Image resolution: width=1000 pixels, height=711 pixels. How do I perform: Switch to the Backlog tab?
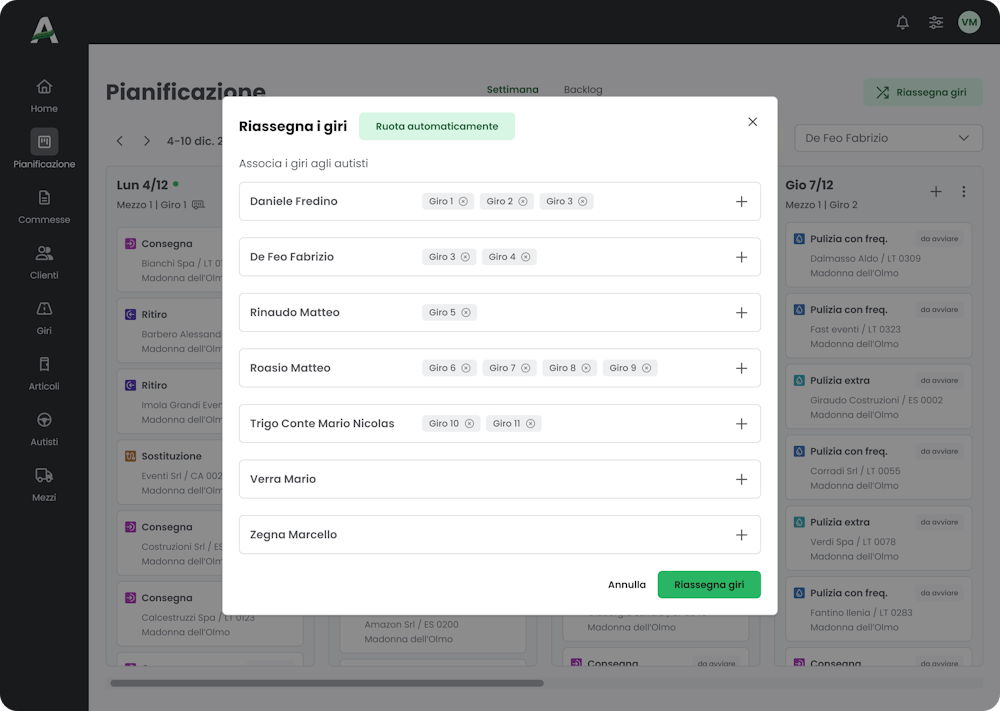583,89
